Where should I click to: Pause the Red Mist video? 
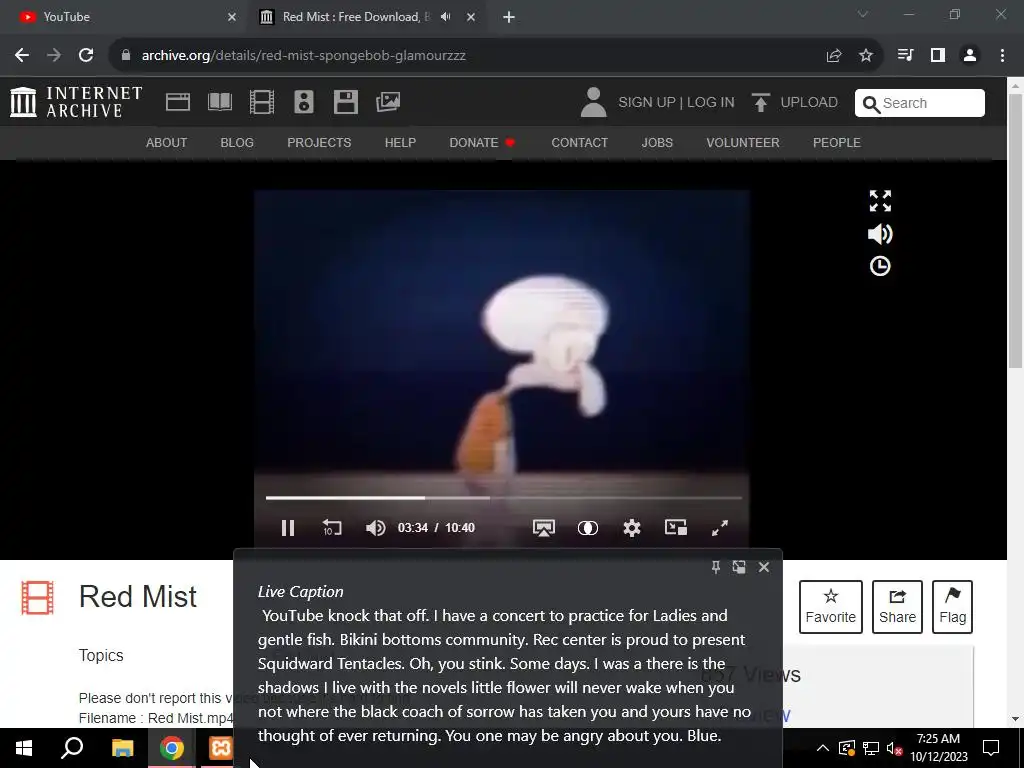287,528
